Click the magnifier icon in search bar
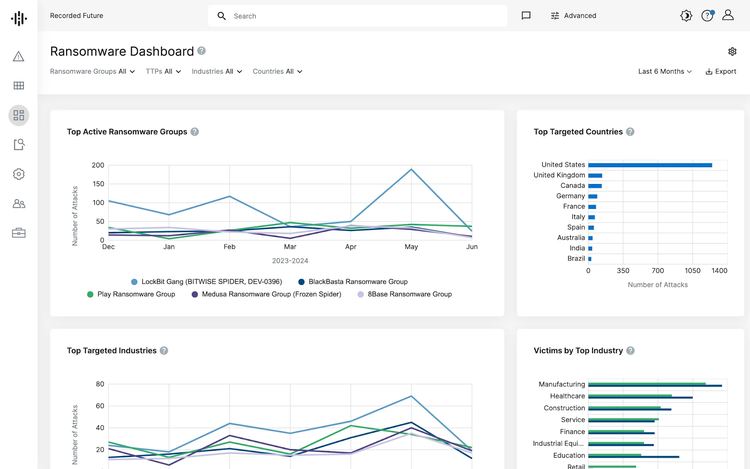The width and height of the screenshot is (750, 469). pos(221,16)
